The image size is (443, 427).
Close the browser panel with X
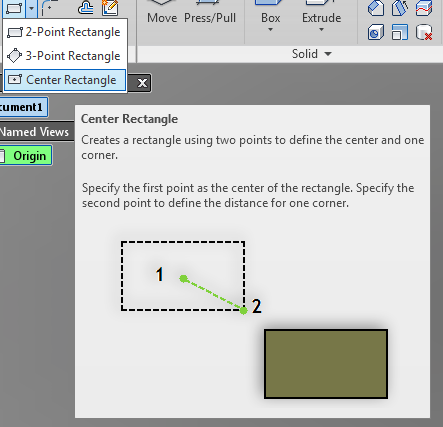(x=142, y=83)
